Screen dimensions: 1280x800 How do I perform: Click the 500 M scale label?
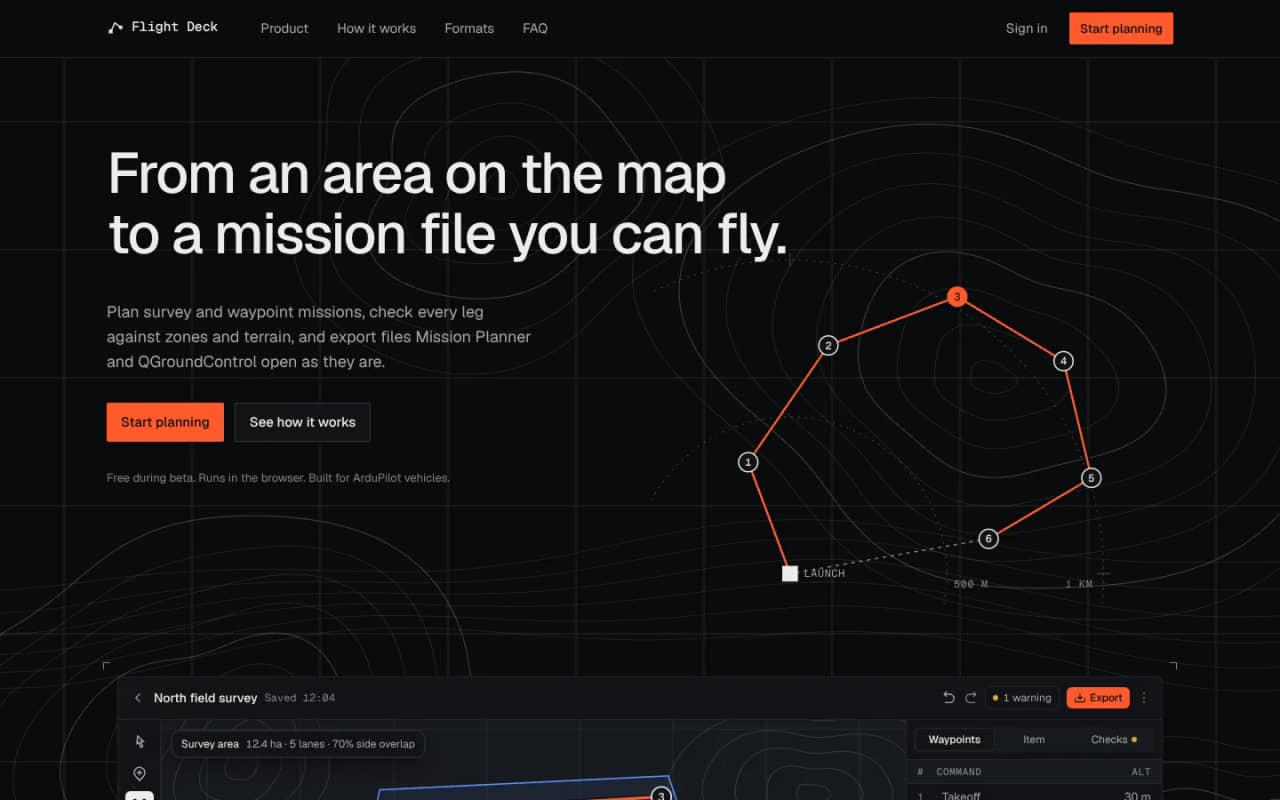pos(970,584)
